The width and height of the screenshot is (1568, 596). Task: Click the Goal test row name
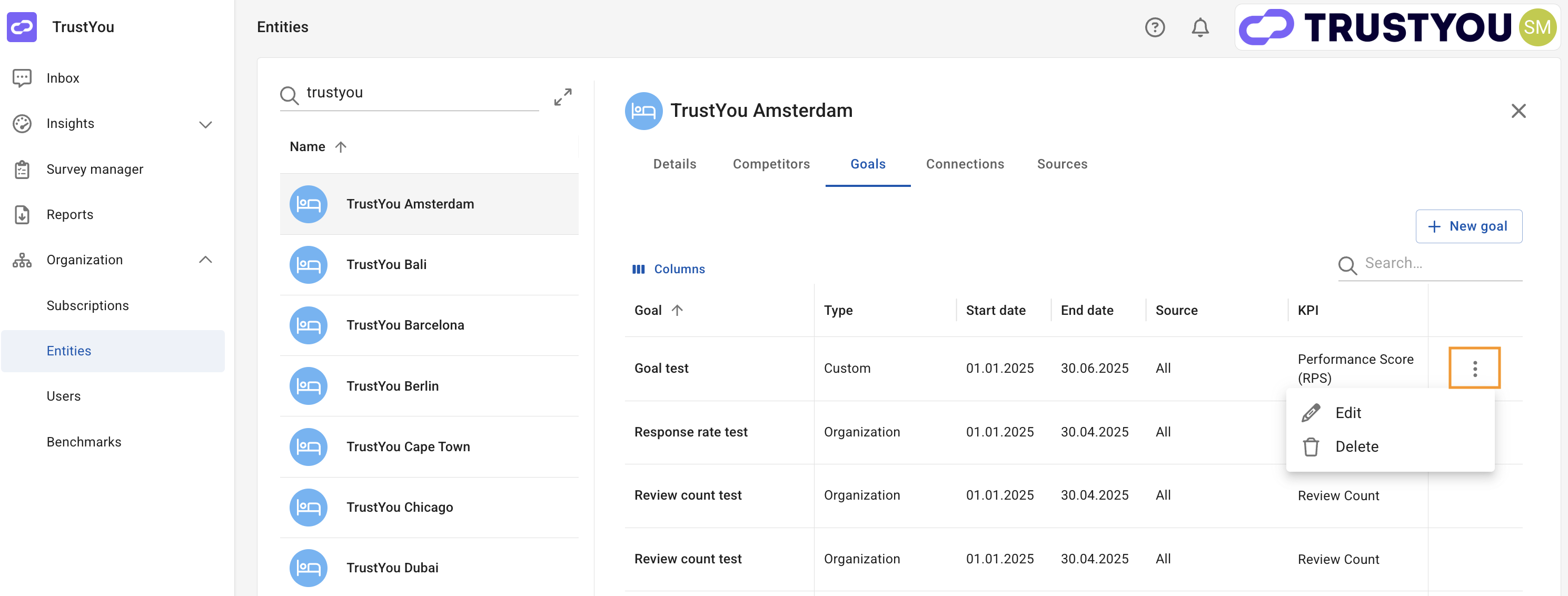point(661,369)
